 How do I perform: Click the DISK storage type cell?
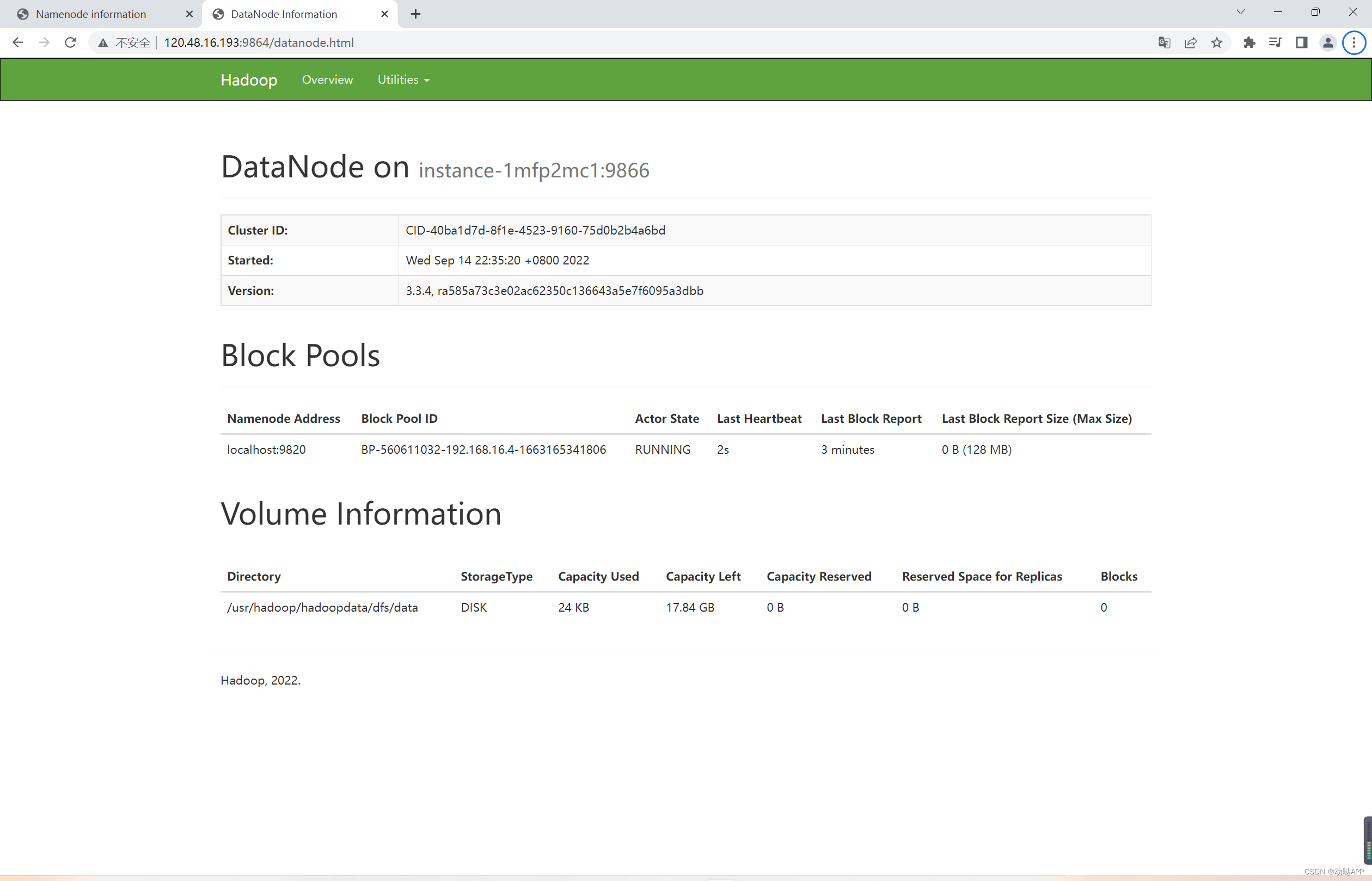point(474,607)
